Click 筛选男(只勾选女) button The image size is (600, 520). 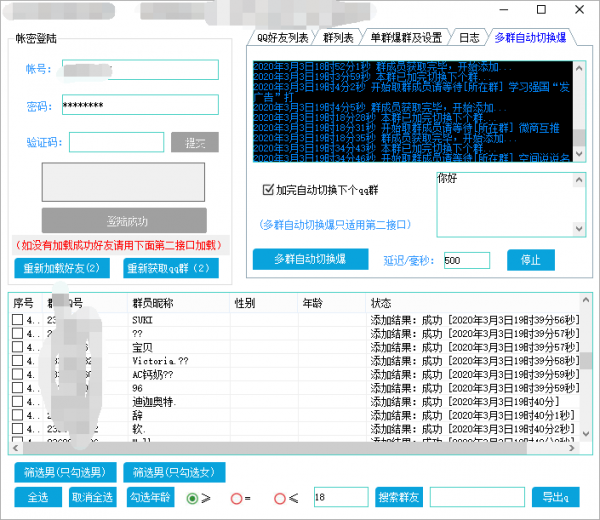point(174,473)
